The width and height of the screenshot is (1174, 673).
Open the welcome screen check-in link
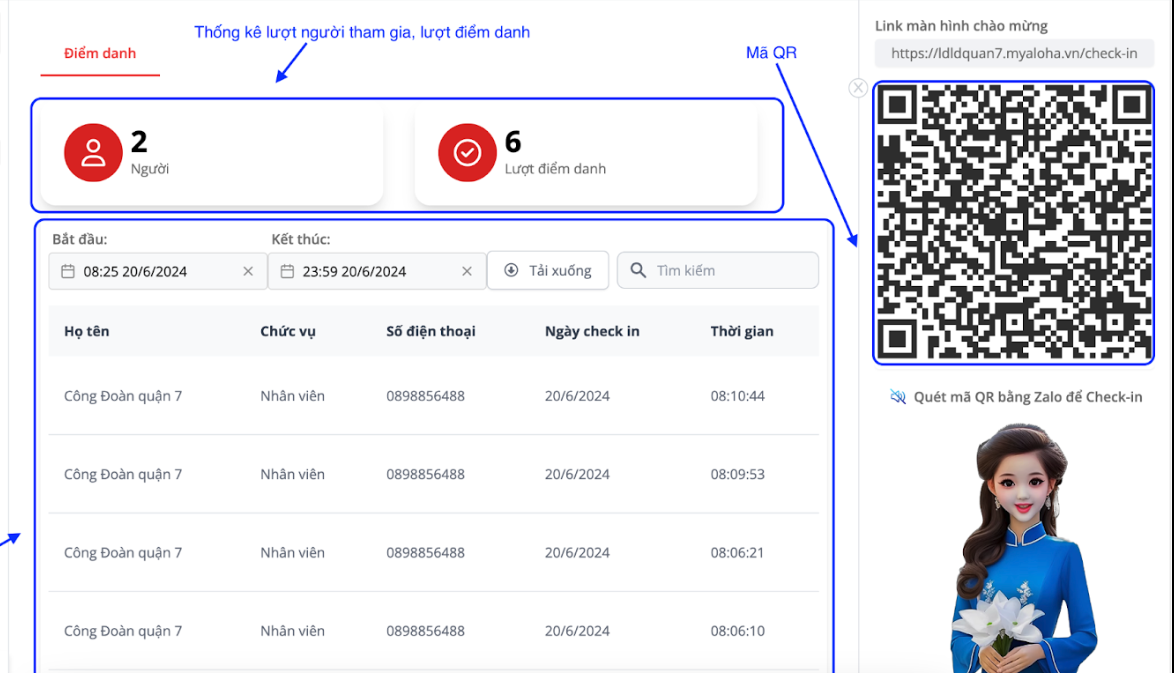[1013, 54]
